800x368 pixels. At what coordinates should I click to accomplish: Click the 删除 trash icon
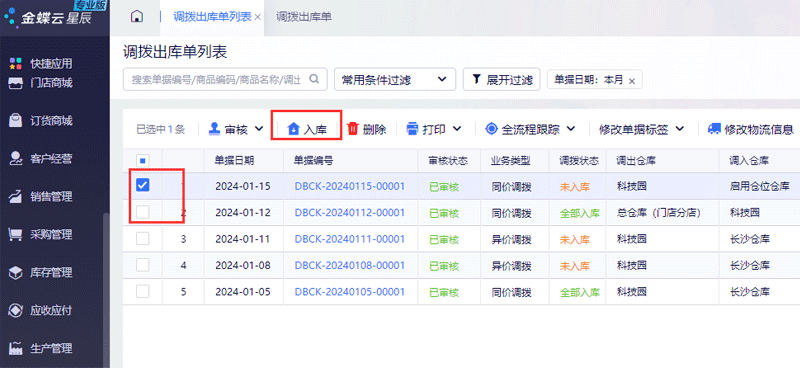(353, 129)
